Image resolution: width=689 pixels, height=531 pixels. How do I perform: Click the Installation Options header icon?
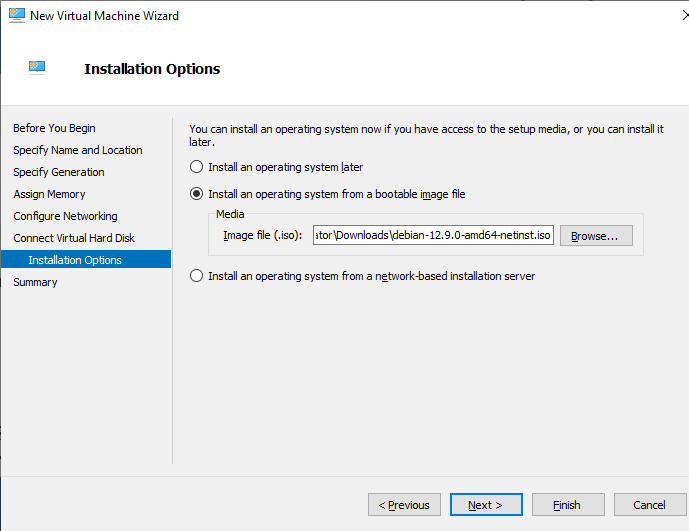pyautogui.click(x=37, y=68)
